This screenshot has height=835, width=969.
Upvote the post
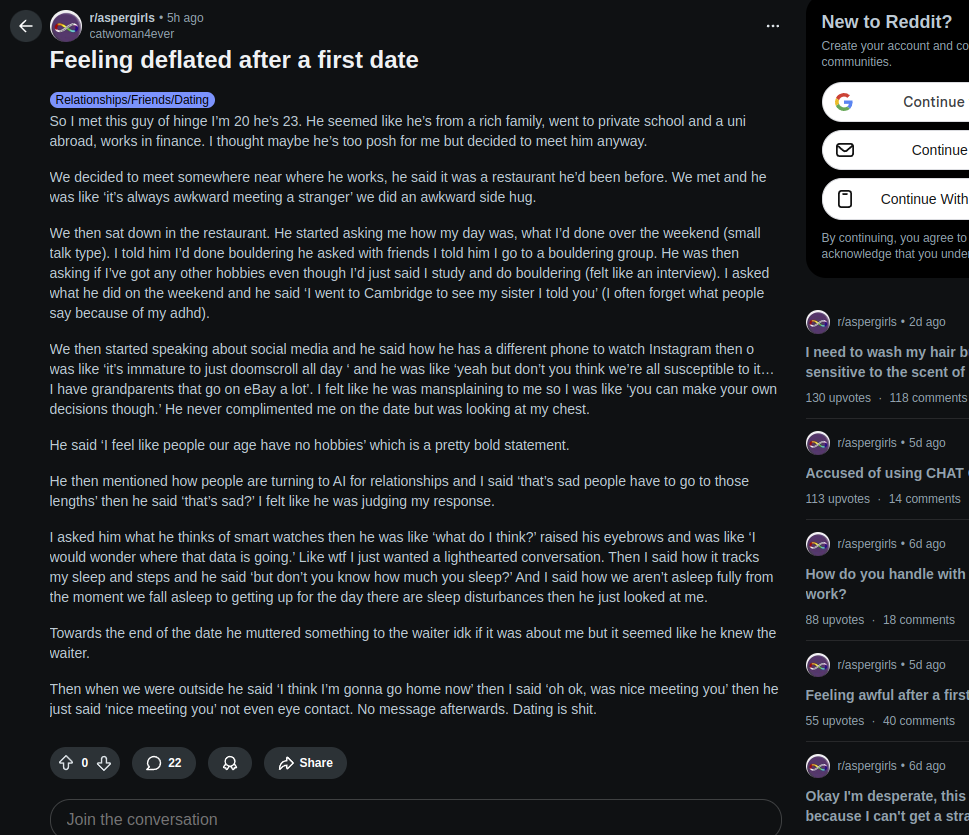click(66, 763)
